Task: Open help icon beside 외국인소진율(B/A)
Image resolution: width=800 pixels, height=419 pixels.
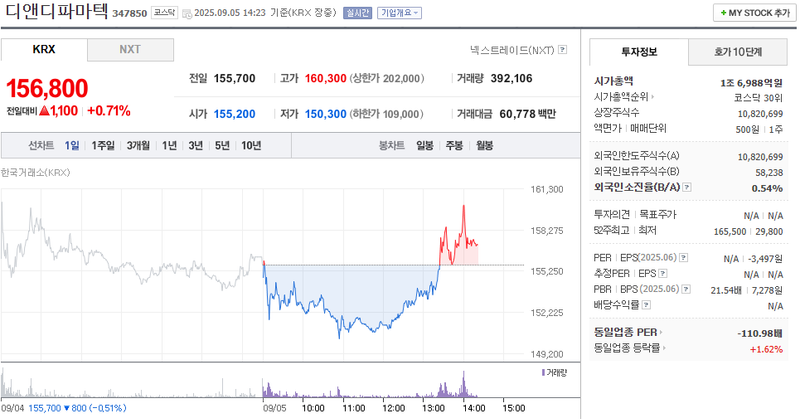Action: pos(687,187)
